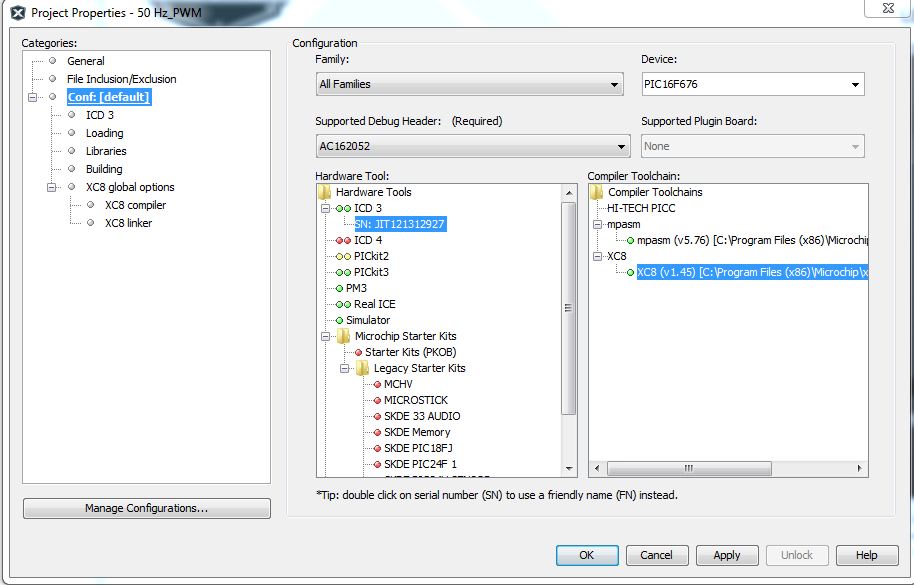
Task: Click the Hardware Tools folder icon
Action: coord(324,192)
